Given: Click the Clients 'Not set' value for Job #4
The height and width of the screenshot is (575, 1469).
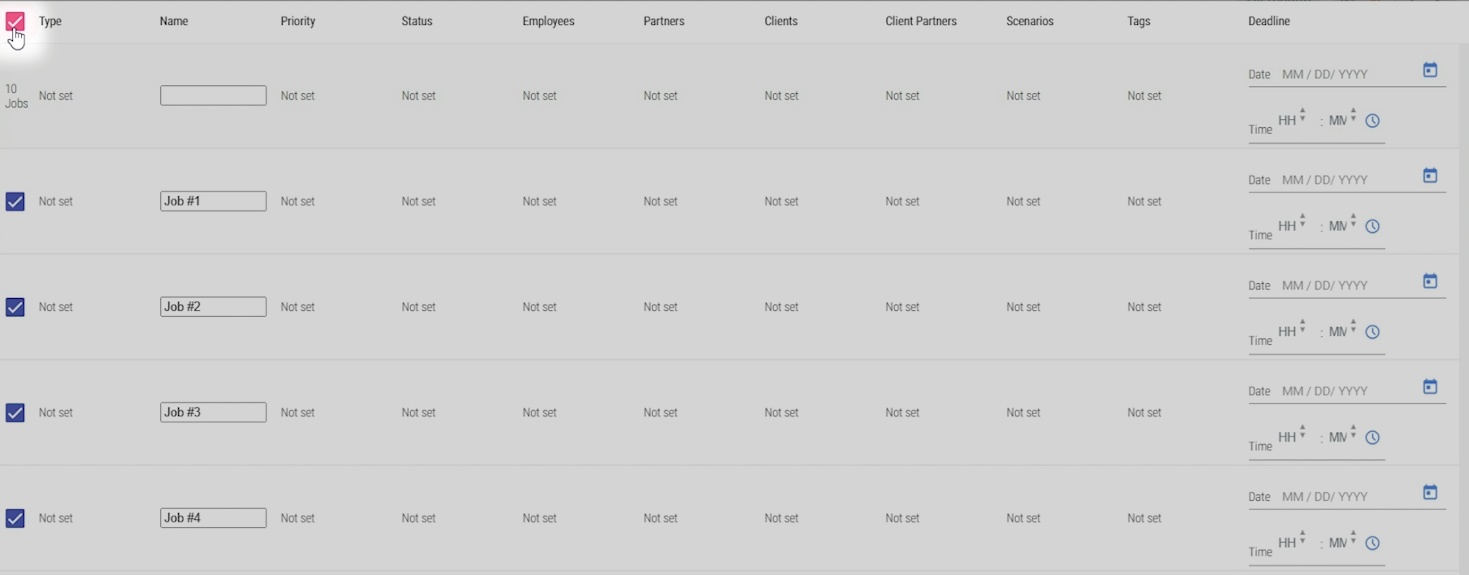Looking at the screenshot, I should click(781, 518).
